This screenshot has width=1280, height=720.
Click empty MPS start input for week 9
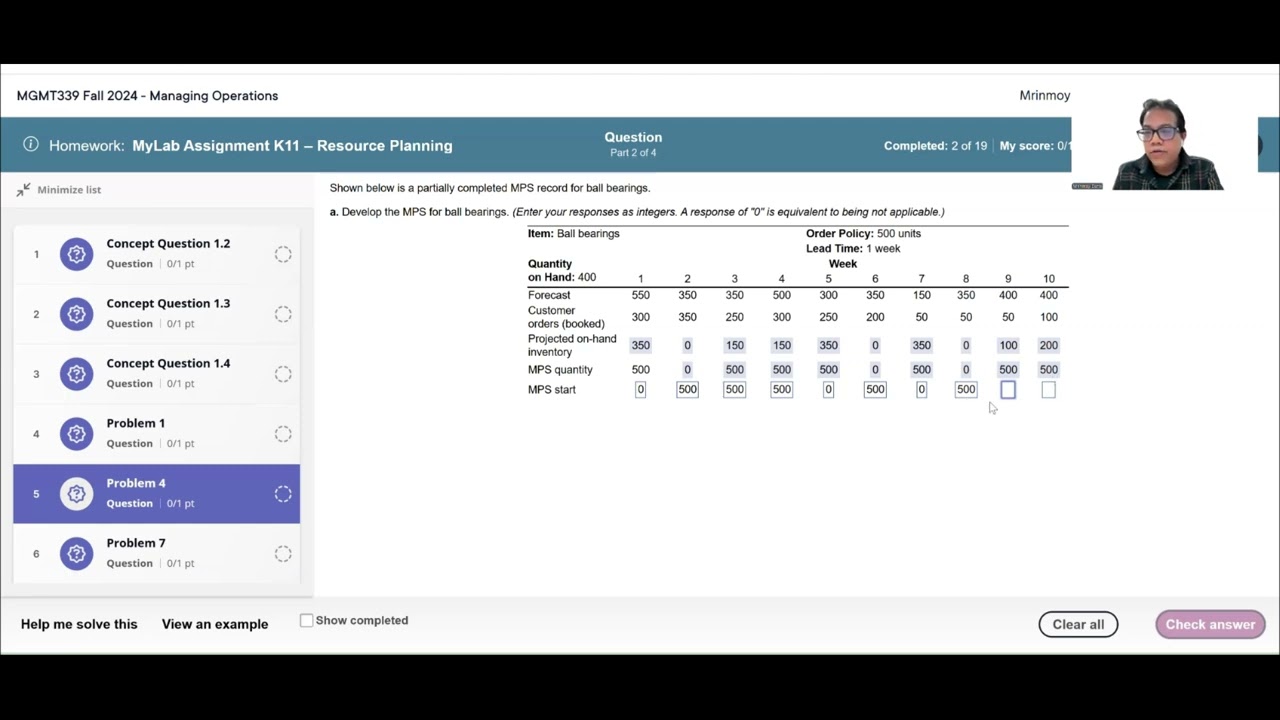point(1008,390)
